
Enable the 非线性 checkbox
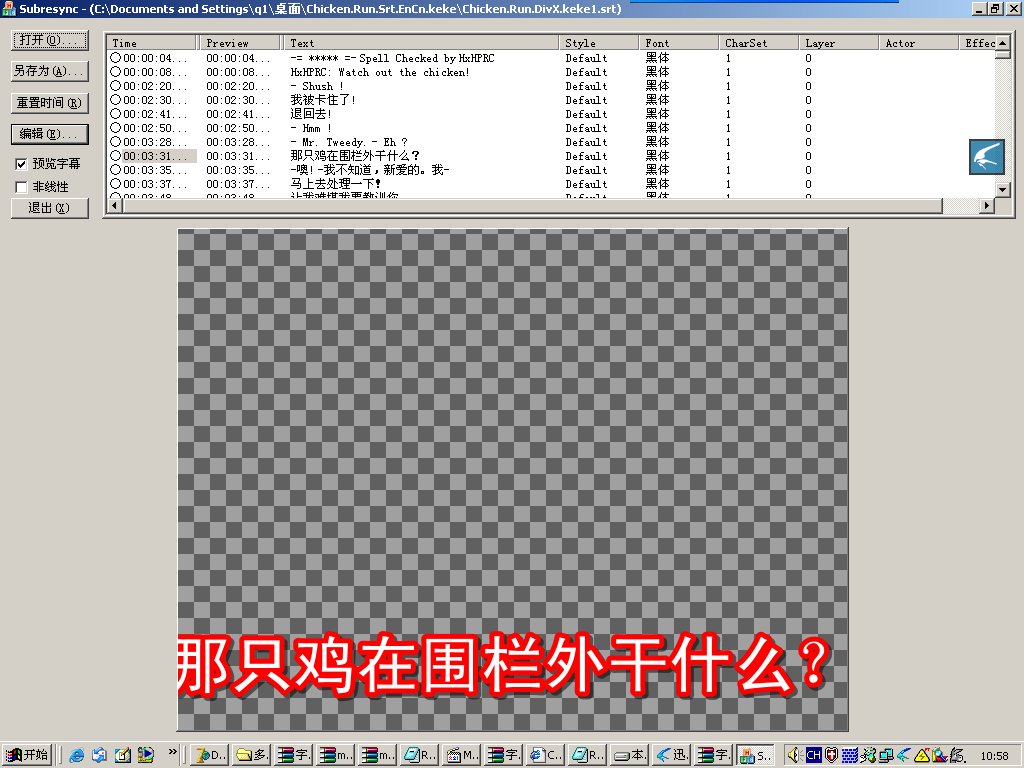click(21, 187)
